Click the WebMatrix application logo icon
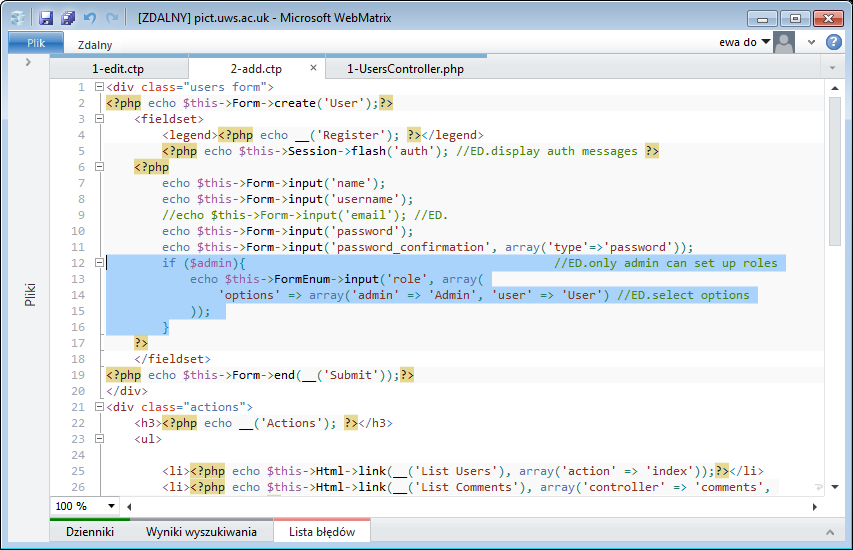853x550 pixels. [x=18, y=18]
